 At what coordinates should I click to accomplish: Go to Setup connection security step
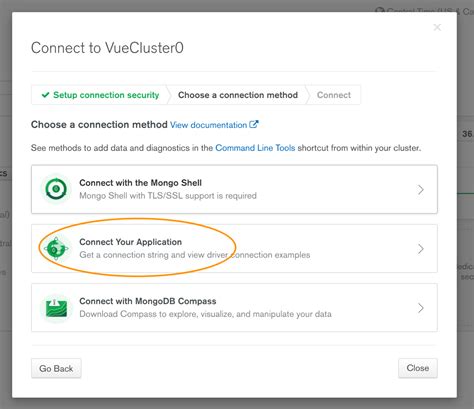click(x=100, y=95)
